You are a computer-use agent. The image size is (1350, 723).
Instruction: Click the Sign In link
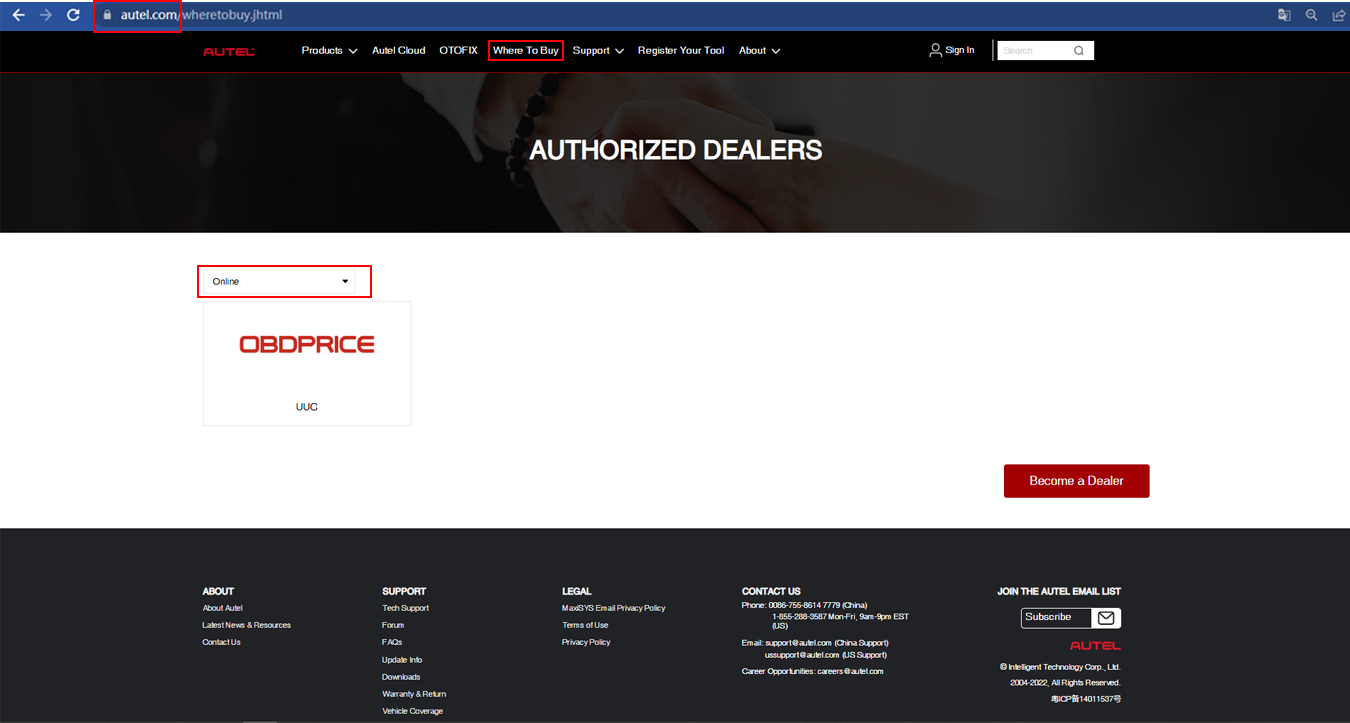pyautogui.click(x=960, y=50)
